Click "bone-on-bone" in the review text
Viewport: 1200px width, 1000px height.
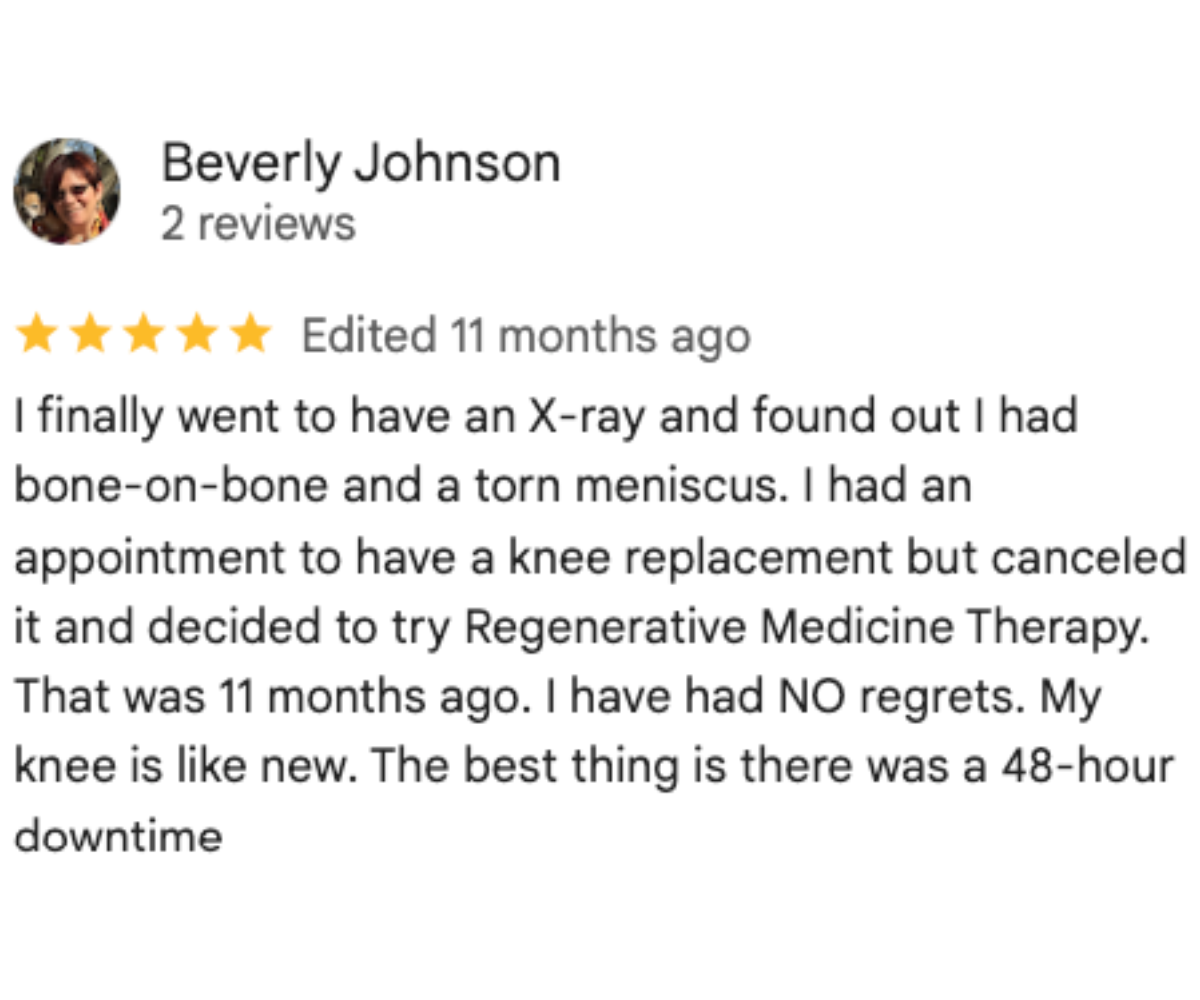point(170,487)
